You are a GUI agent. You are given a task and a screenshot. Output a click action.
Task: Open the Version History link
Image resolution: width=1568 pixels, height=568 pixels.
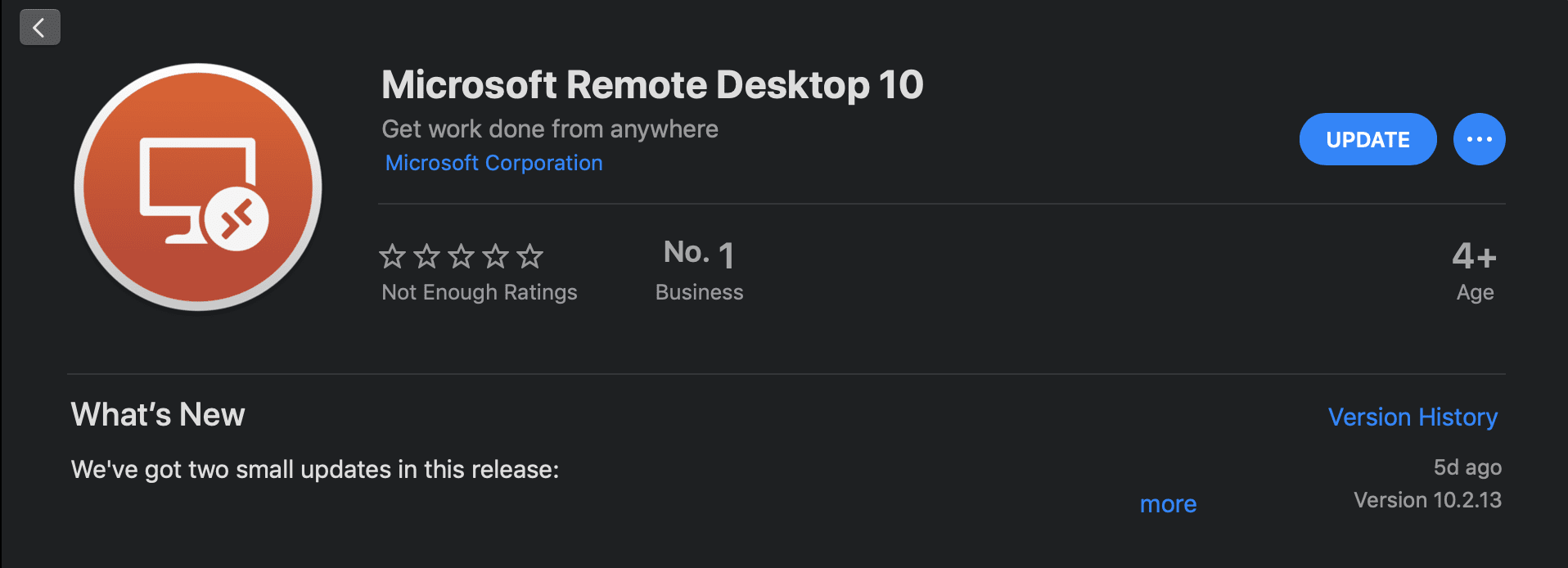1413,417
